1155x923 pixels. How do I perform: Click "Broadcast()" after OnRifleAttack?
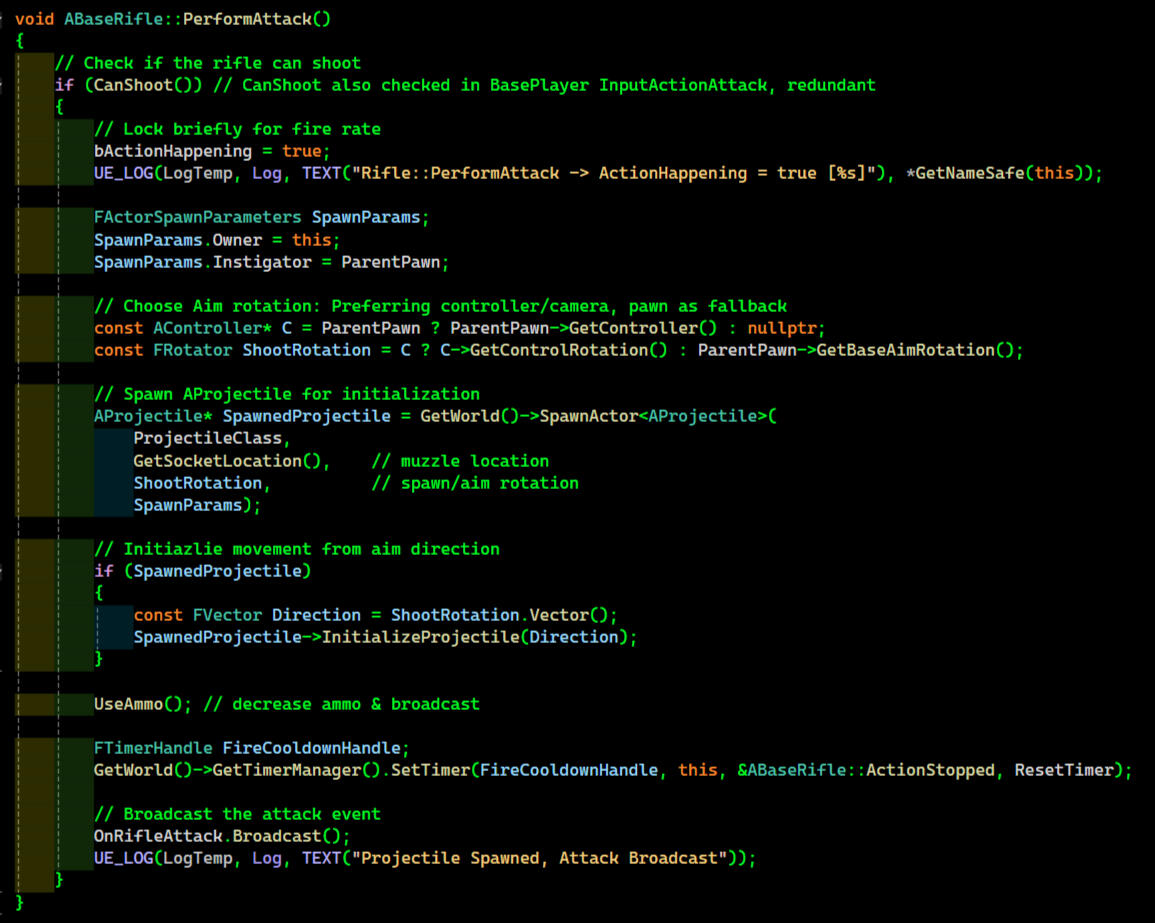tap(287, 837)
